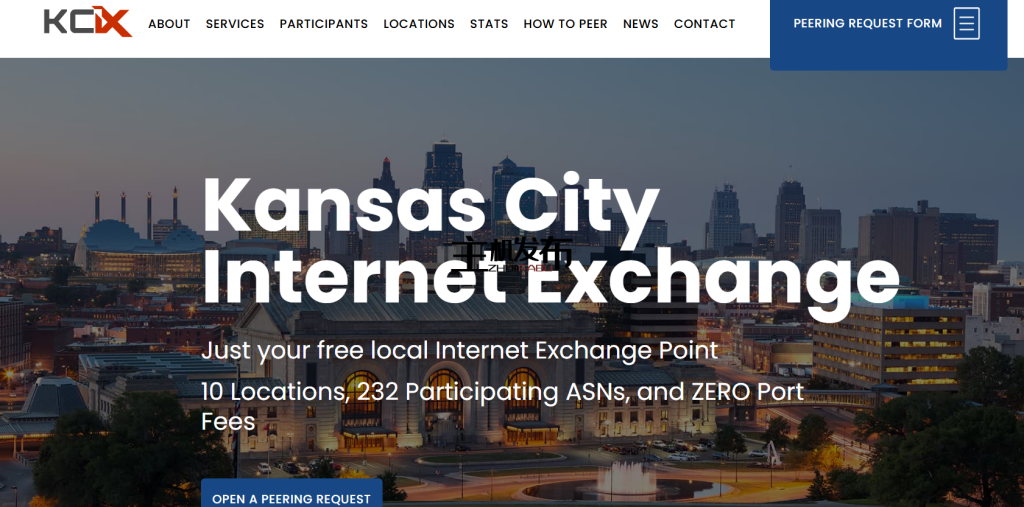Click the Peering Request Form text
Viewport: 1024px width, 507px height.
(x=867, y=24)
